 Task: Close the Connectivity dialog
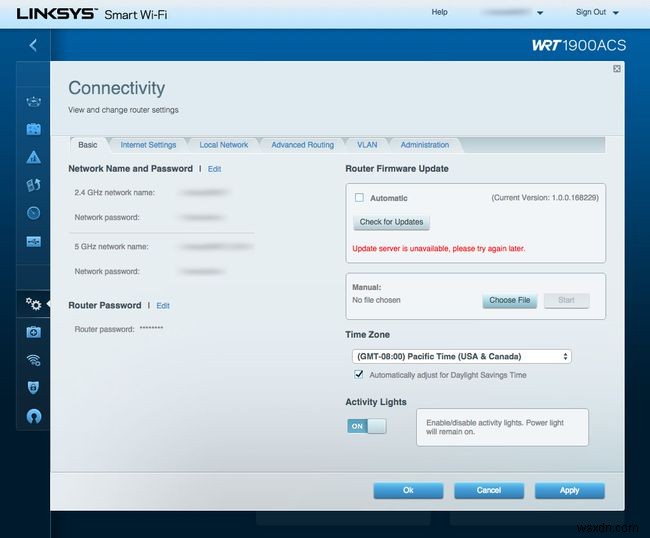tap(616, 69)
